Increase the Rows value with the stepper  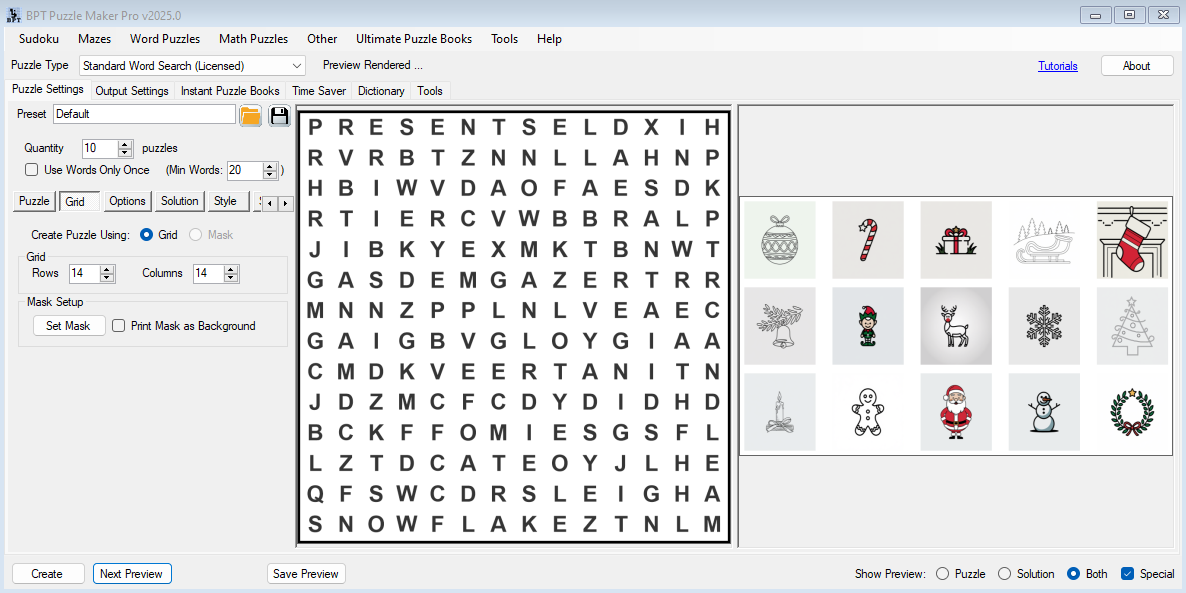pos(105,267)
